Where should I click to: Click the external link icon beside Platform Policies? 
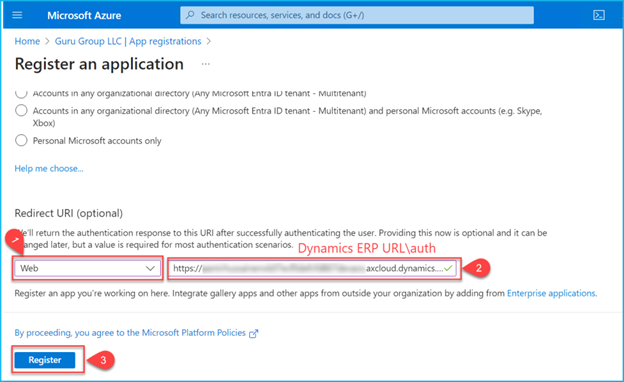254,333
